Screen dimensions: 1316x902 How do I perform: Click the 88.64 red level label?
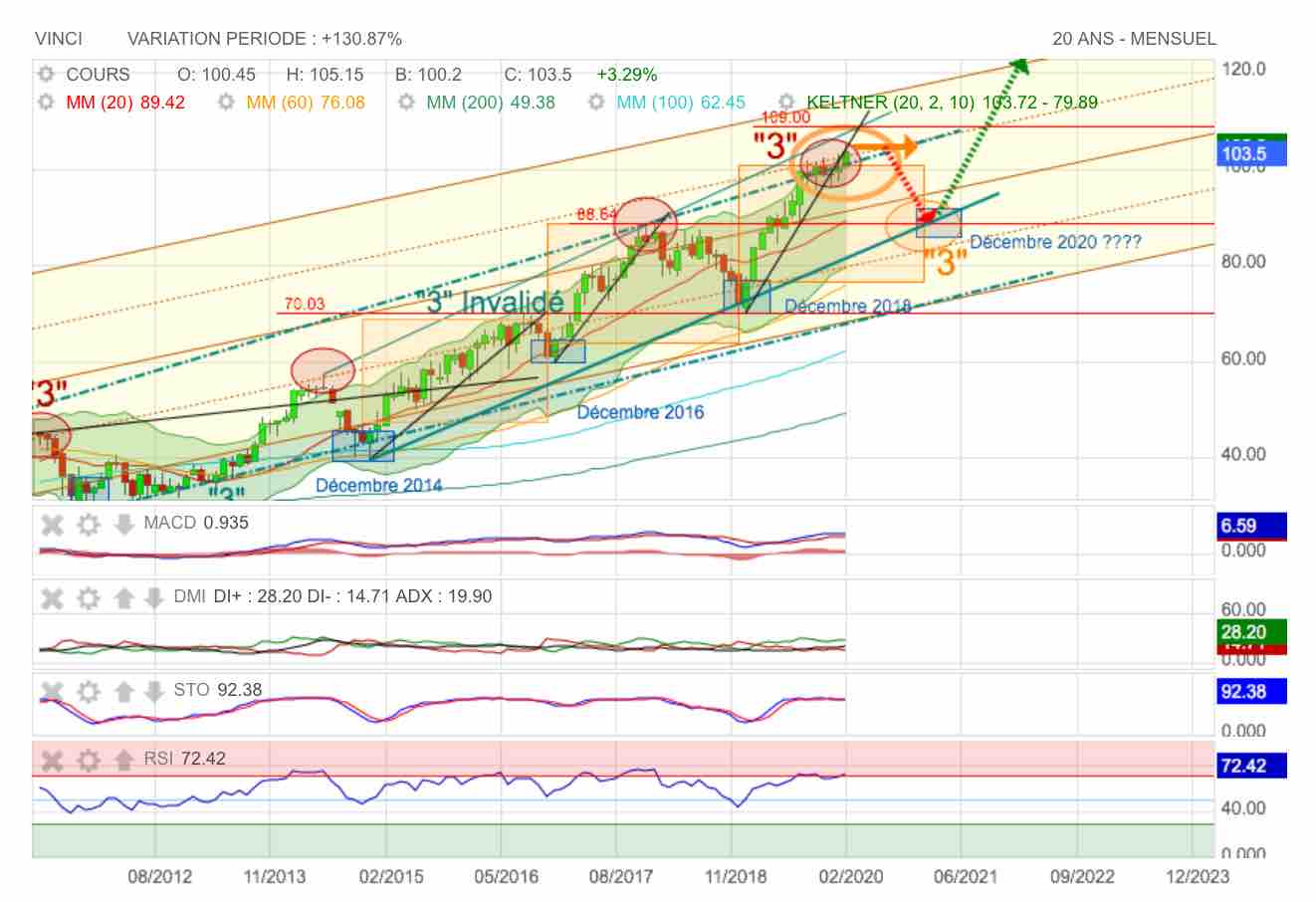tap(597, 214)
